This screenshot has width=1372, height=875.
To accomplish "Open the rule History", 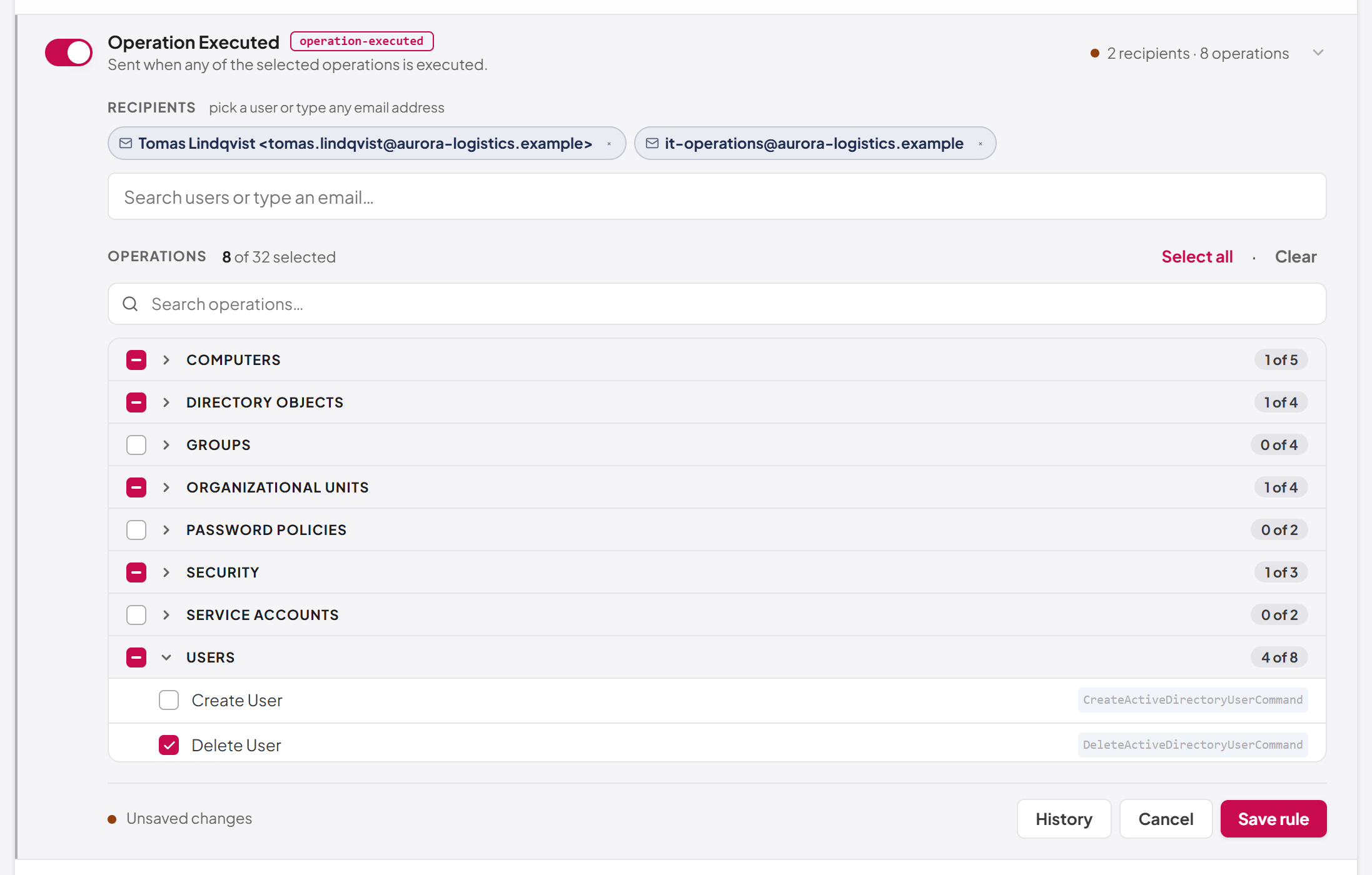I will coord(1064,819).
